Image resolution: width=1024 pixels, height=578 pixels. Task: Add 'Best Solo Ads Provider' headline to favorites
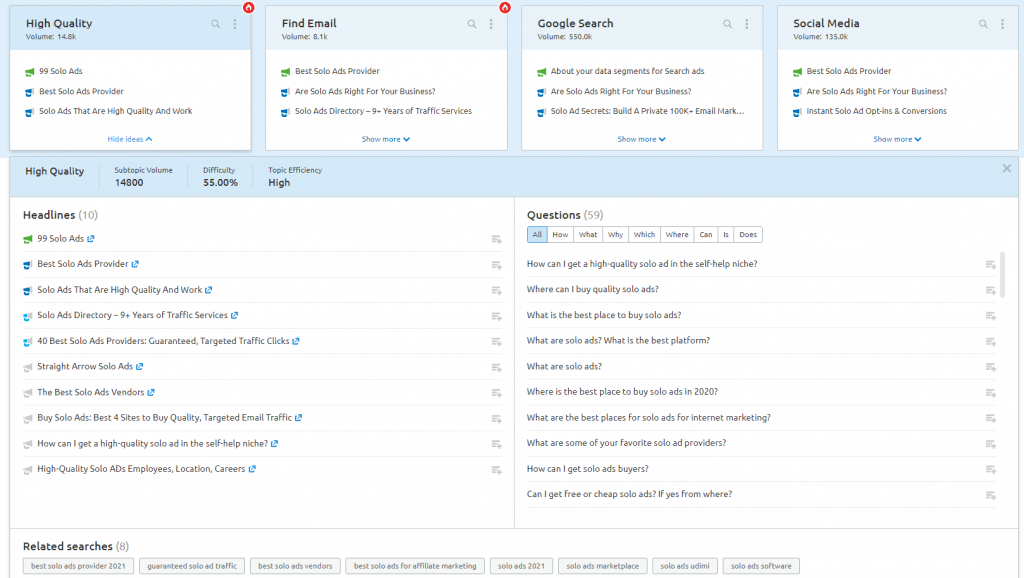pyautogui.click(x=496, y=265)
